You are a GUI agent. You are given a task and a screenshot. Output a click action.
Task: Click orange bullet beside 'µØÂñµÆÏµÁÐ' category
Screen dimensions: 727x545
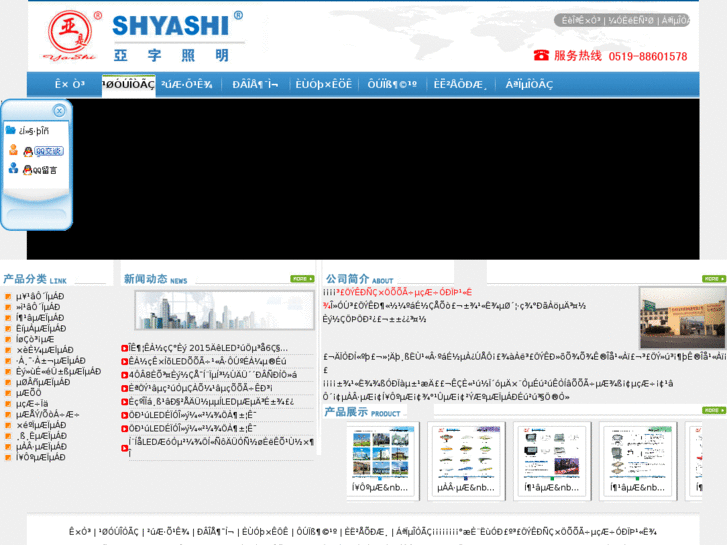[x=8, y=382]
